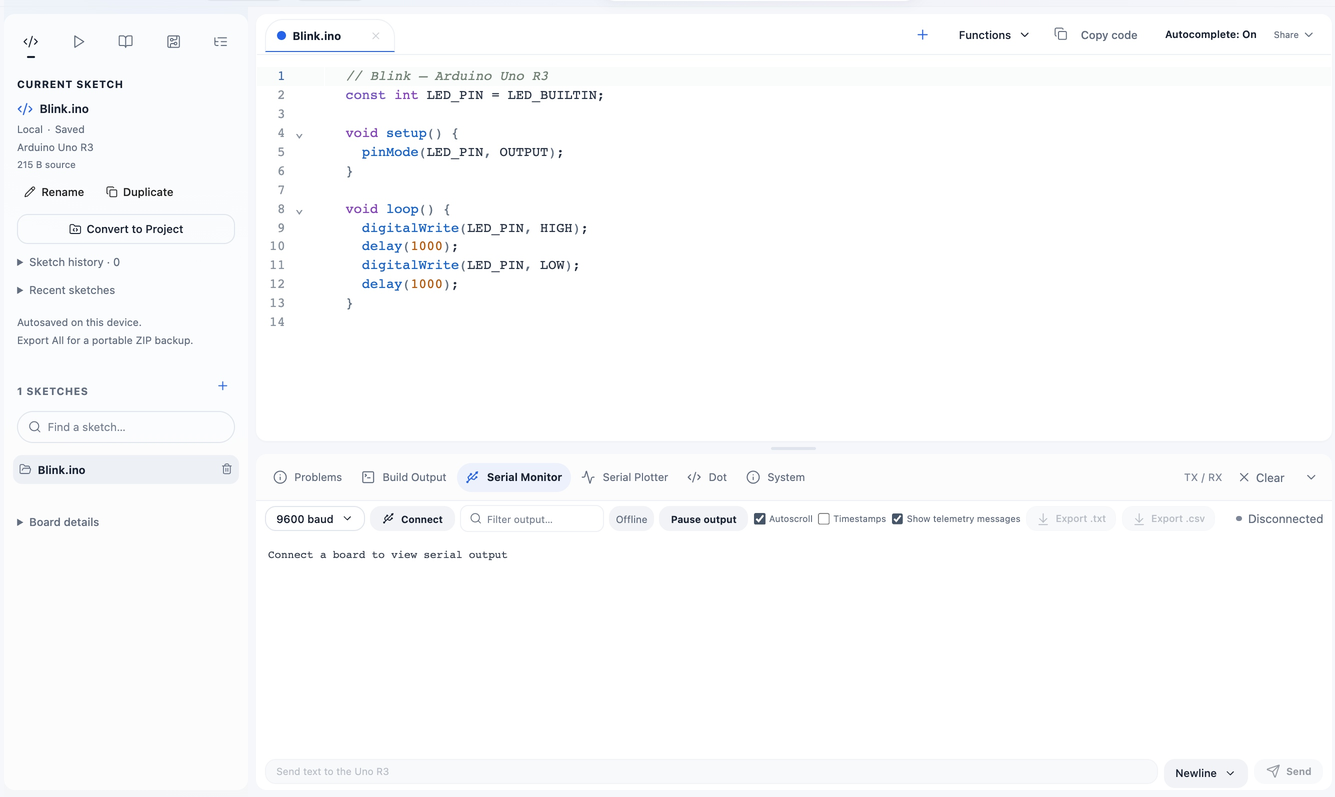Delete Blink.ino with the trash icon
The width and height of the screenshot is (1335, 797).
[x=227, y=469]
